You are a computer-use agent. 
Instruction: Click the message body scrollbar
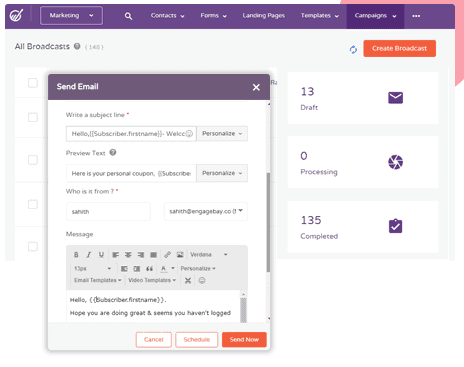[x=243, y=310]
